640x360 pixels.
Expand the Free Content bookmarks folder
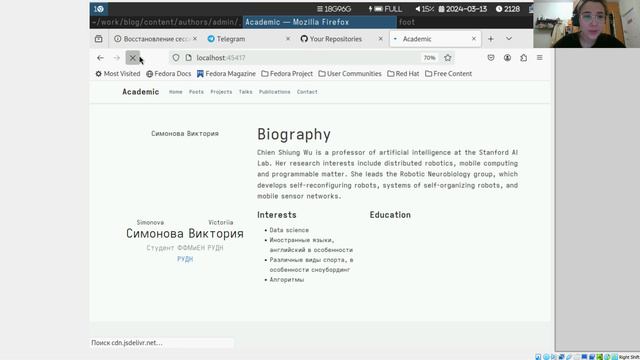pyautogui.click(x=449, y=74)
